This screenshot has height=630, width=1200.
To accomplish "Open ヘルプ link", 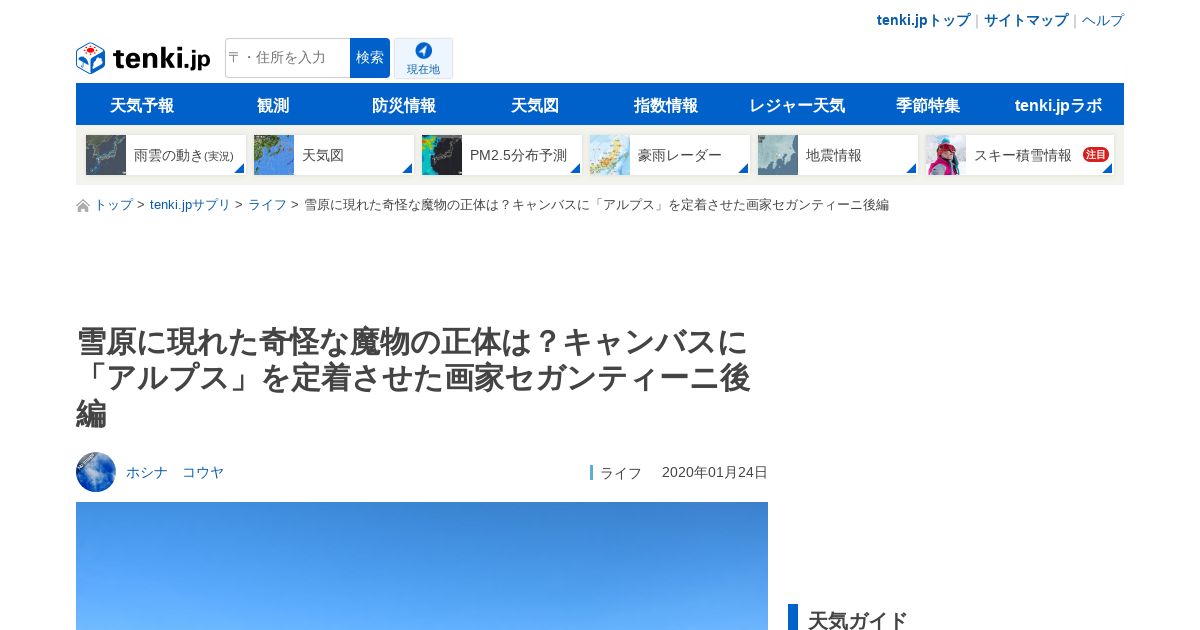I will pos(1103,20).
